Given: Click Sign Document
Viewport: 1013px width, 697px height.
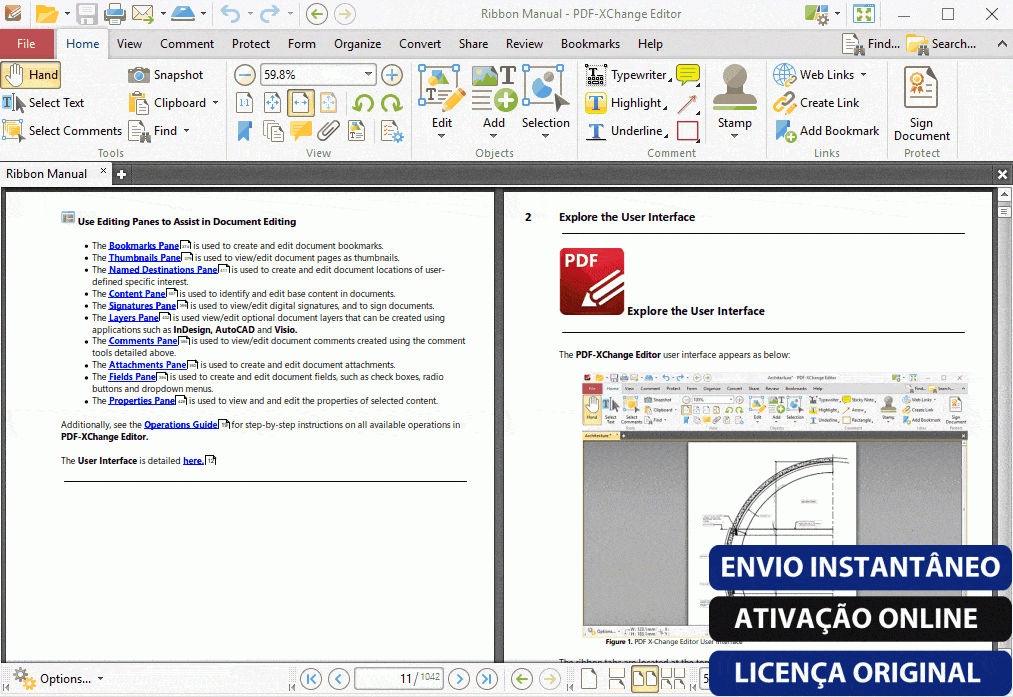Looking at the screenshot, I should 921,103.
